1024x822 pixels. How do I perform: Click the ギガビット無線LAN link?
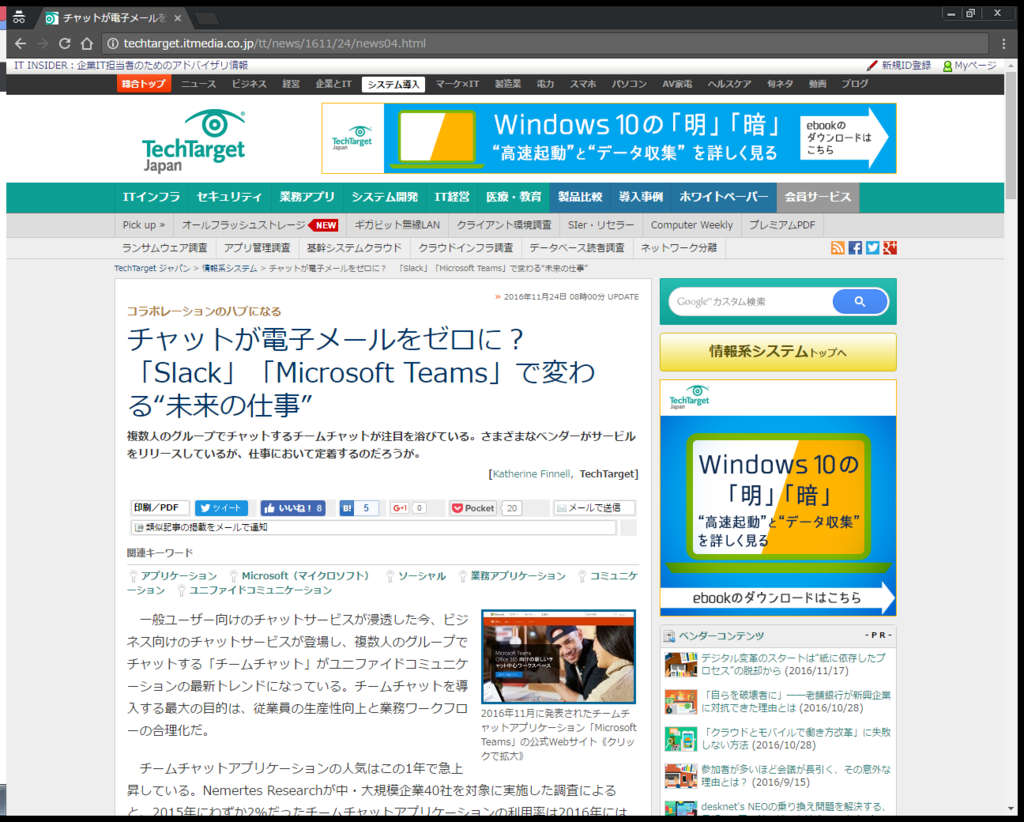397,225
